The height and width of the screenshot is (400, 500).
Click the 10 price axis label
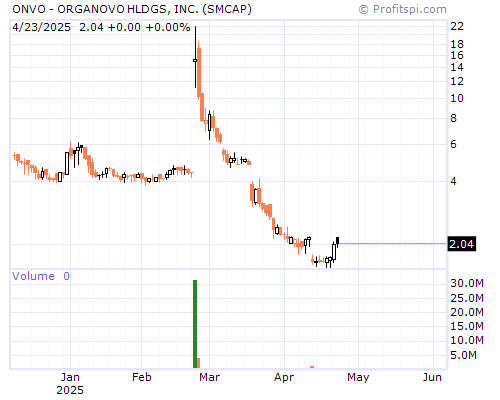point(457,98)
